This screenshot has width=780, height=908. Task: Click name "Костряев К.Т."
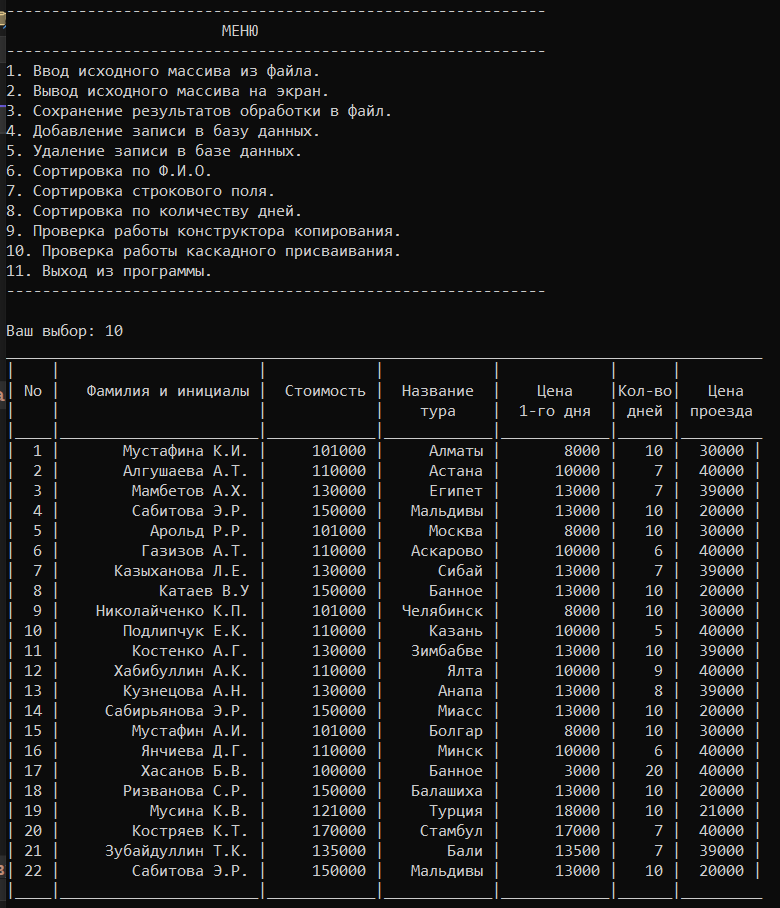pyautogui.click(x=189, y=831)
